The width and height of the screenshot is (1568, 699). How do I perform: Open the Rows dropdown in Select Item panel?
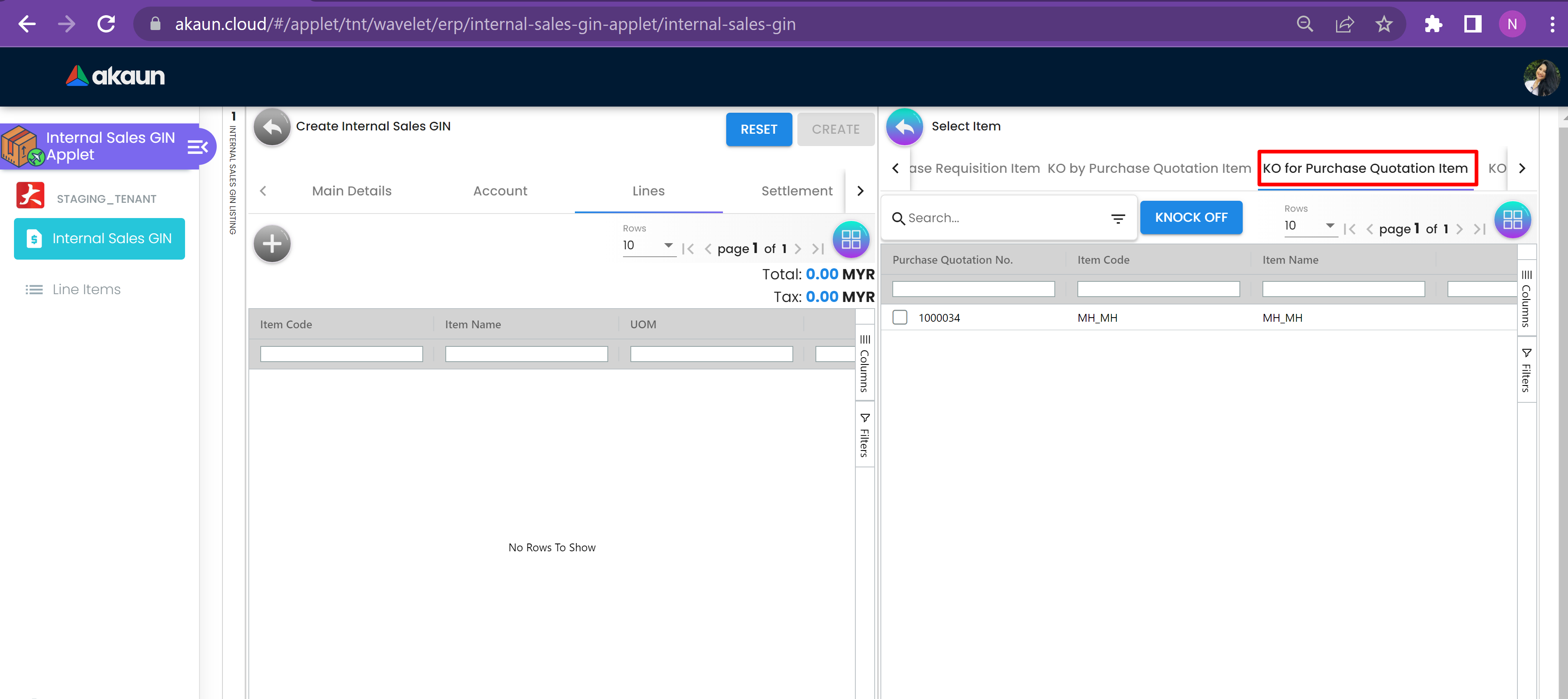tap(1310, 226)
